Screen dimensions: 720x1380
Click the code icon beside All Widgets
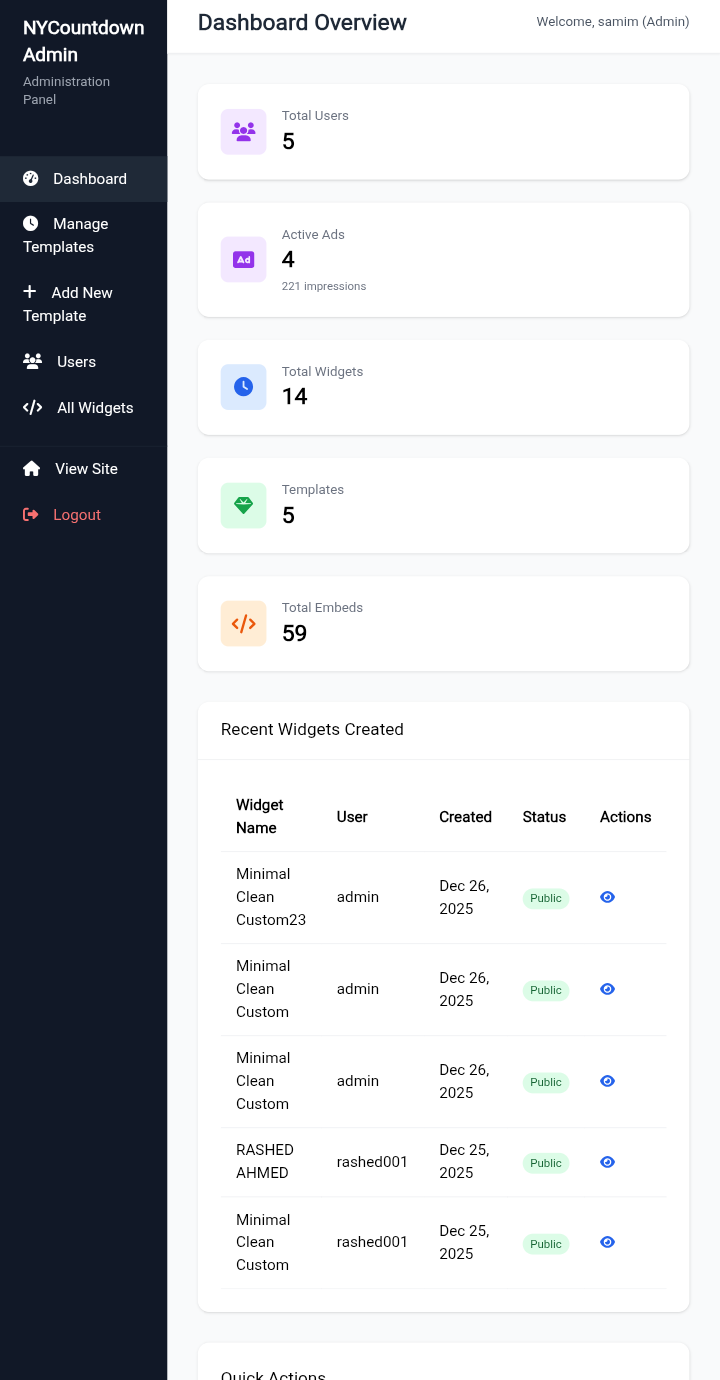(x=33, y=408)
